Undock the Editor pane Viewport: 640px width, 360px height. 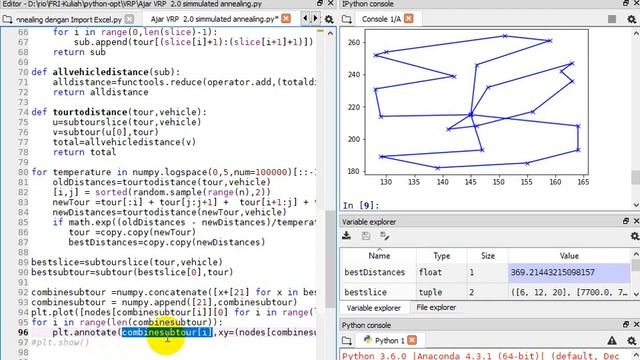click(320, 4)
